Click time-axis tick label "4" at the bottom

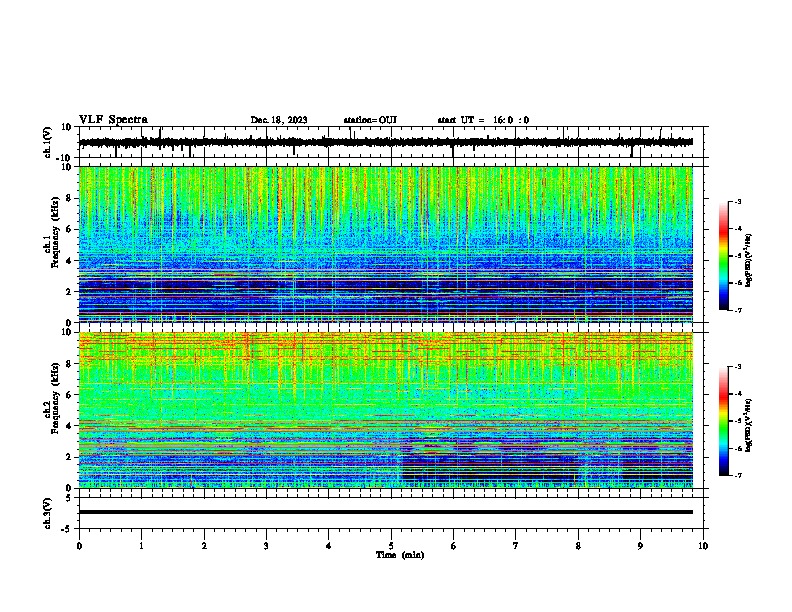pyautogui.click(x=329, y=546)
